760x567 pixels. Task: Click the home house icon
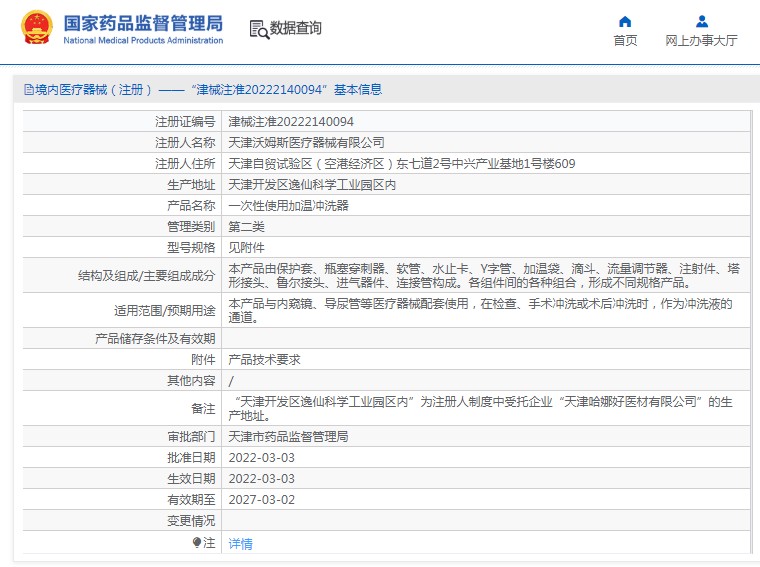625,21
